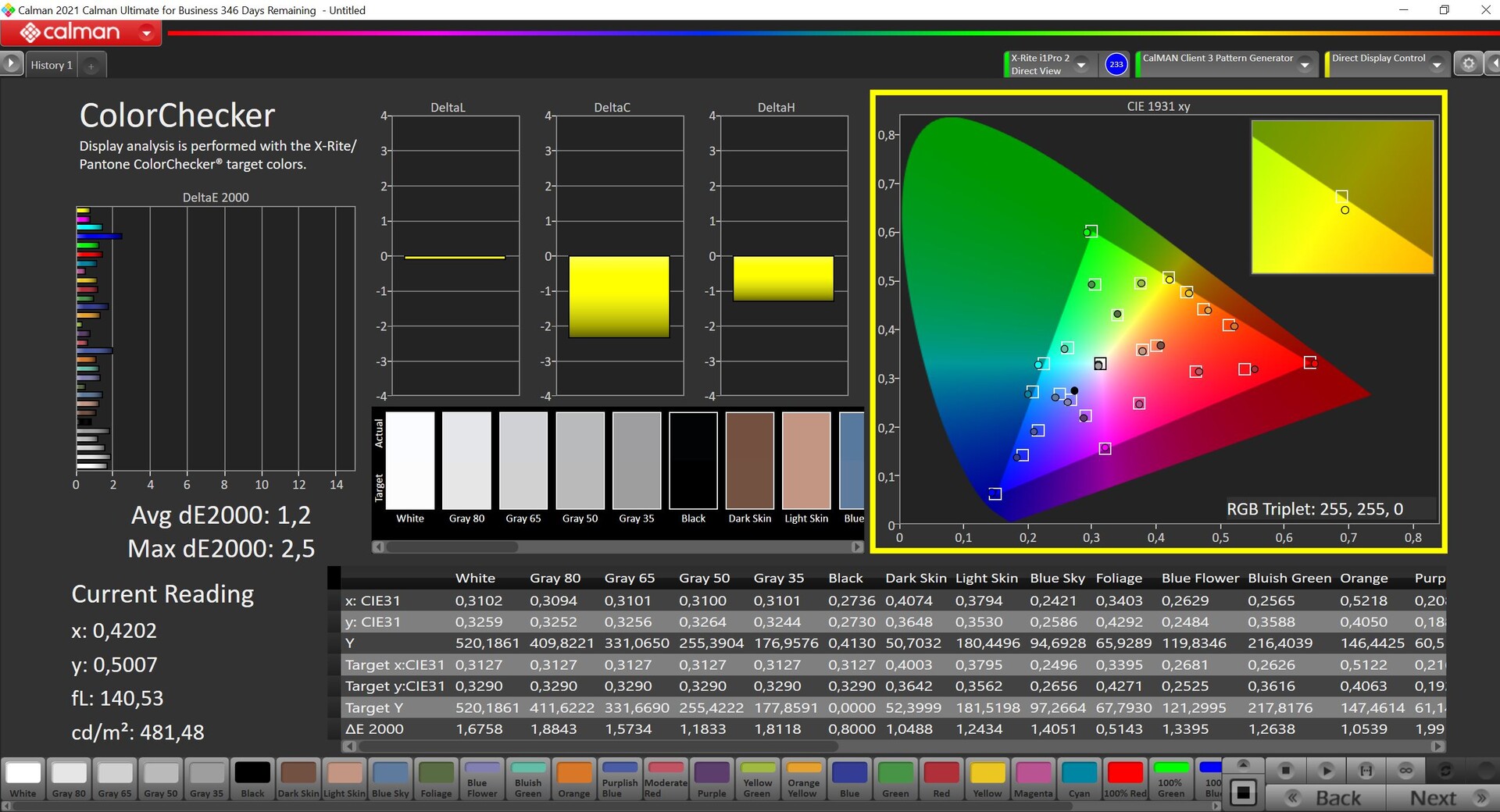Click the Dark Skin swatch comparison tile

click(x=749, y=461)
